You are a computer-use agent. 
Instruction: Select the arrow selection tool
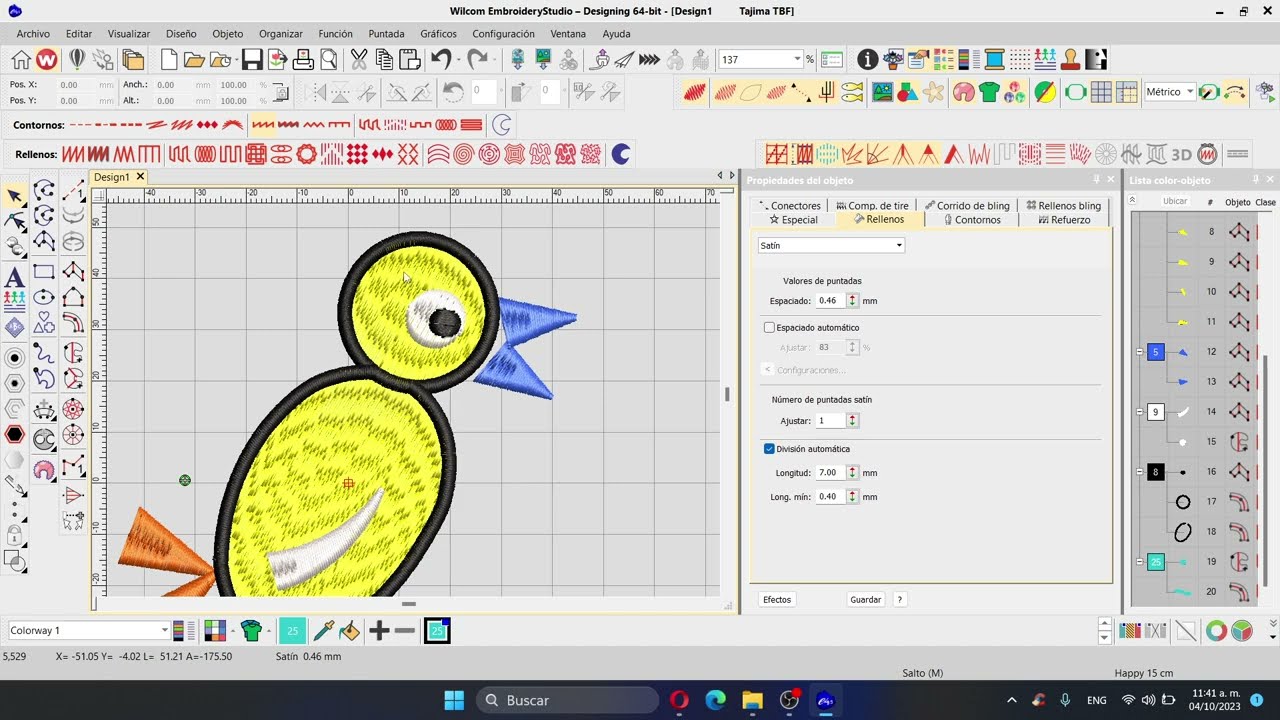click(x=15, y=196)
